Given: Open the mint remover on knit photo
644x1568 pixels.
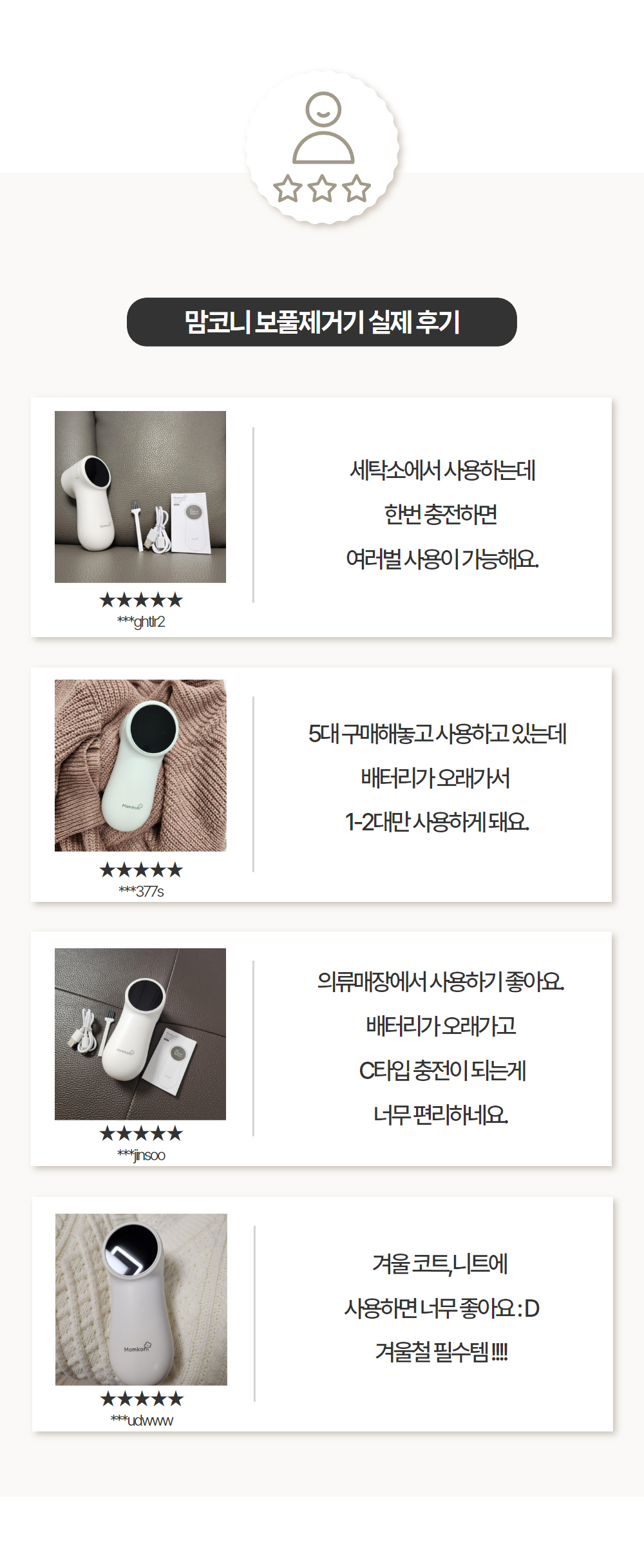Looking at the screenshot, I should click(x=140, y=765).
